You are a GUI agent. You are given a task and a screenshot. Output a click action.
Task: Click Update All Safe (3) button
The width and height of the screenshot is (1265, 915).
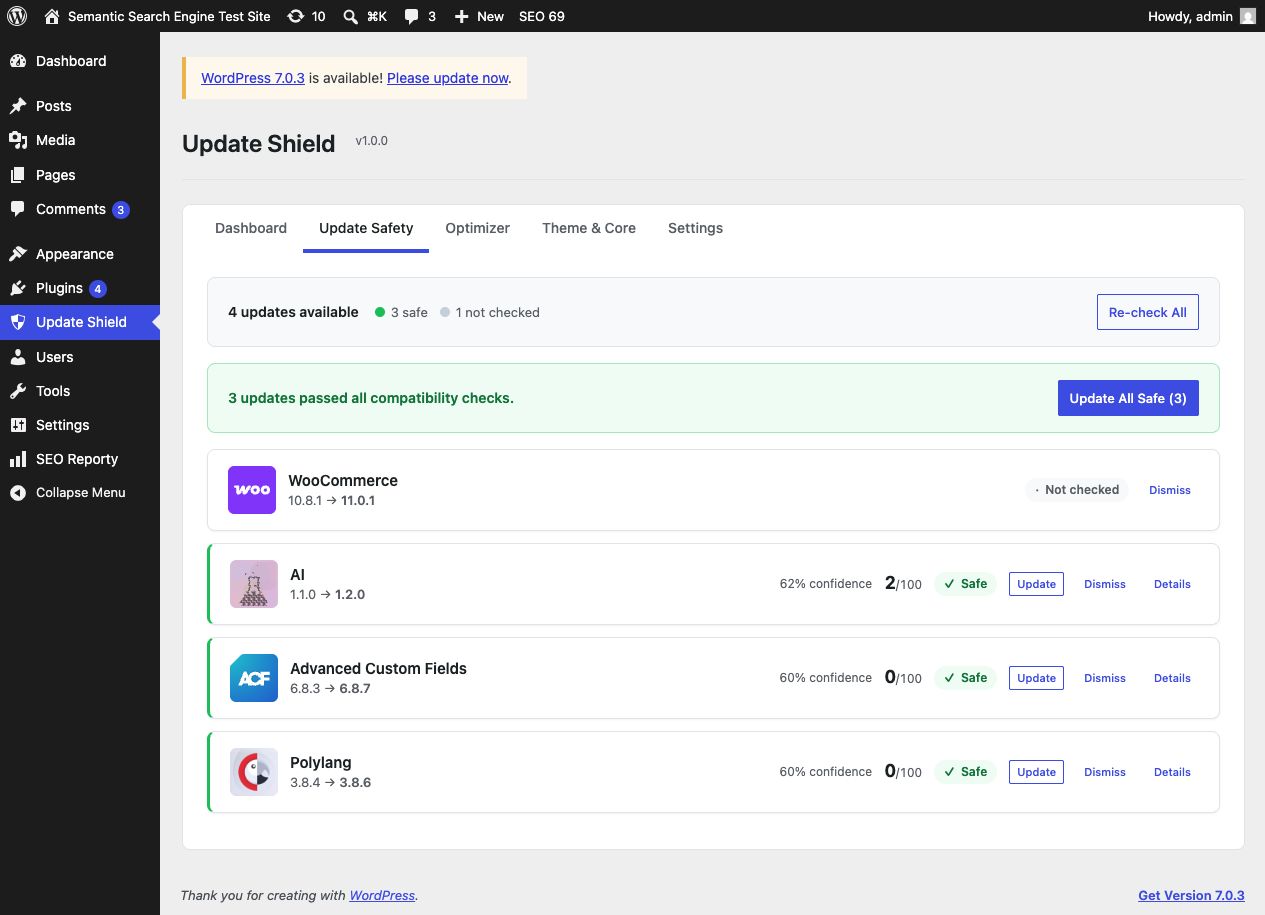coord(1128,398)
